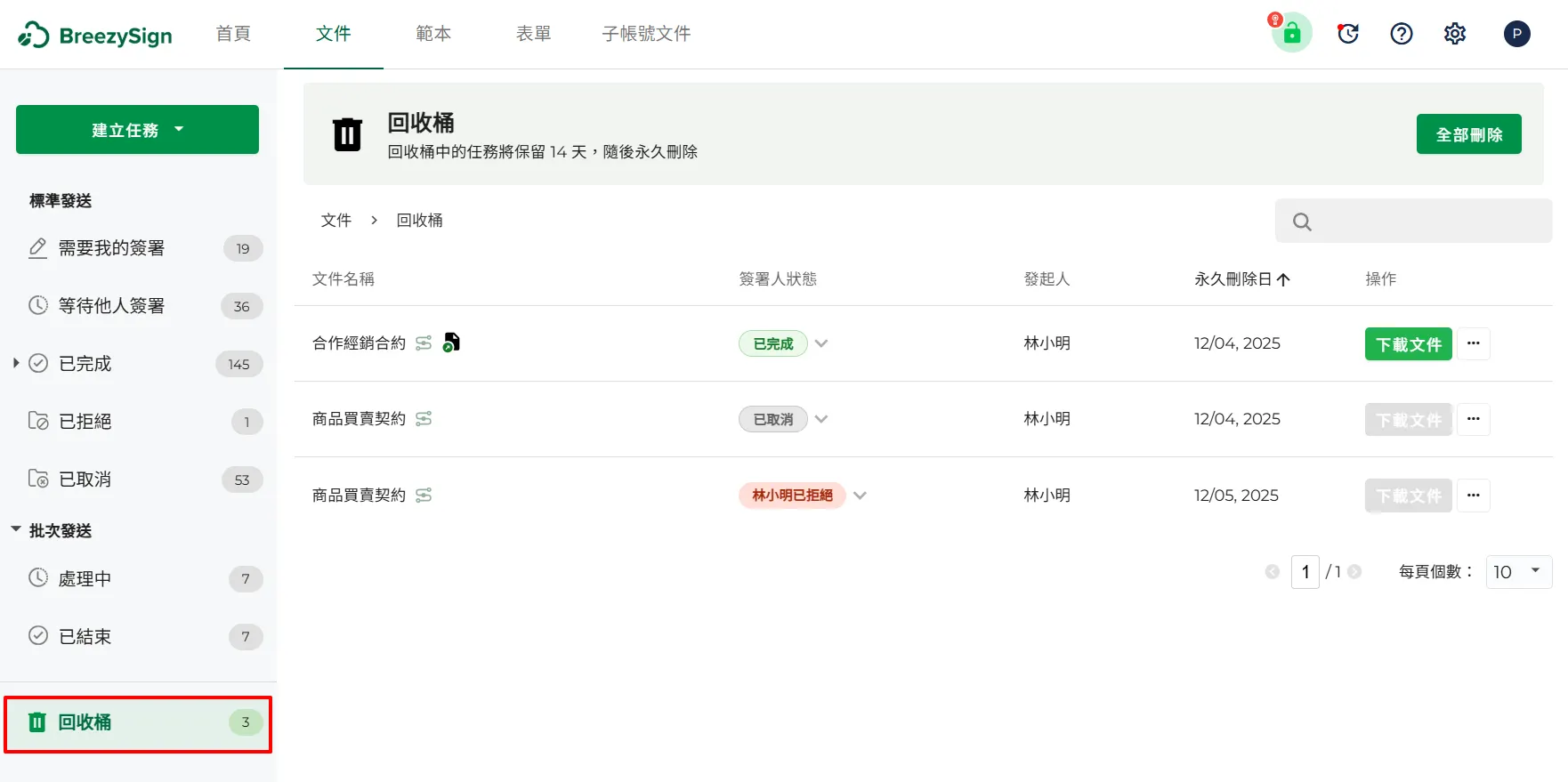Collapse the 批次發送 section
1568x782 pixels.
tap(16, 530)
